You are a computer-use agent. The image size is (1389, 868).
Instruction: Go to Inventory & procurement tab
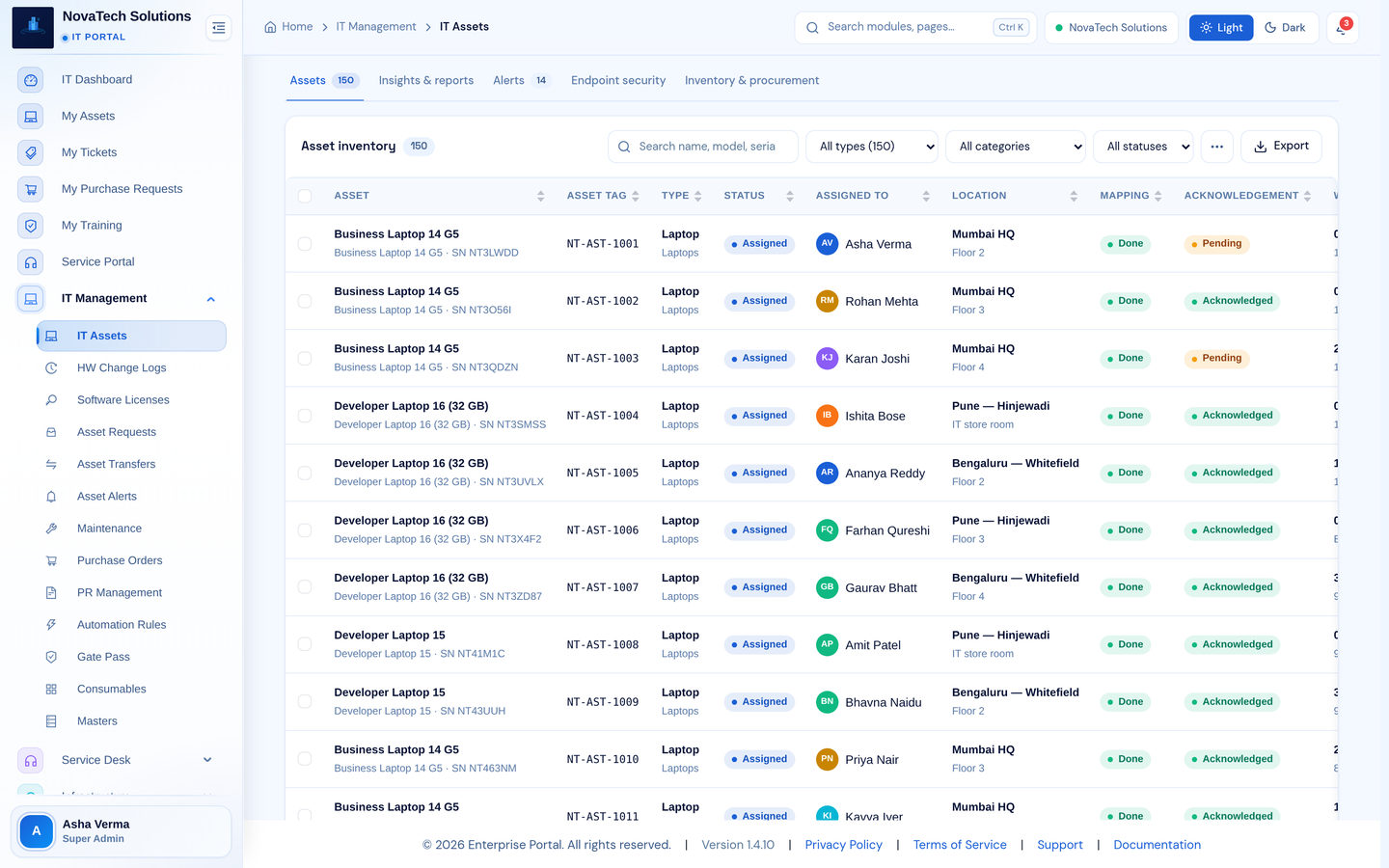click(x=752, y=81)
